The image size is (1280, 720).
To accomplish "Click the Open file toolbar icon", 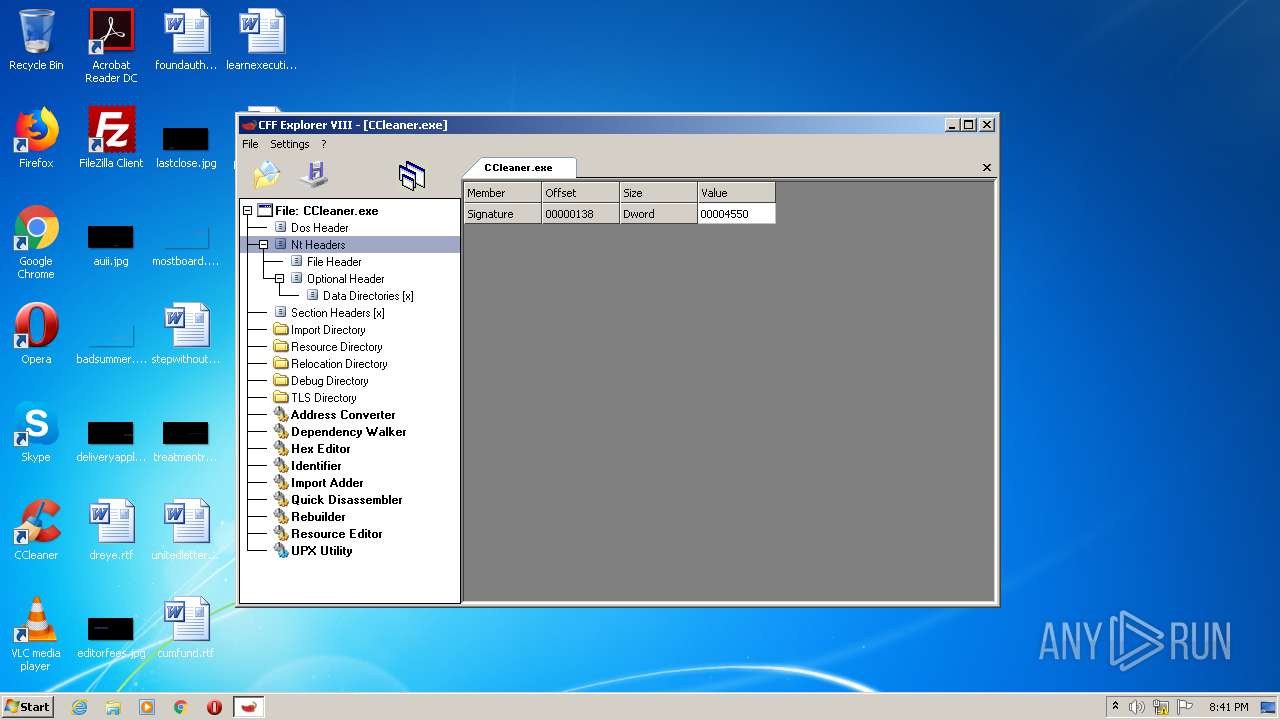I will tap(267, 175).
